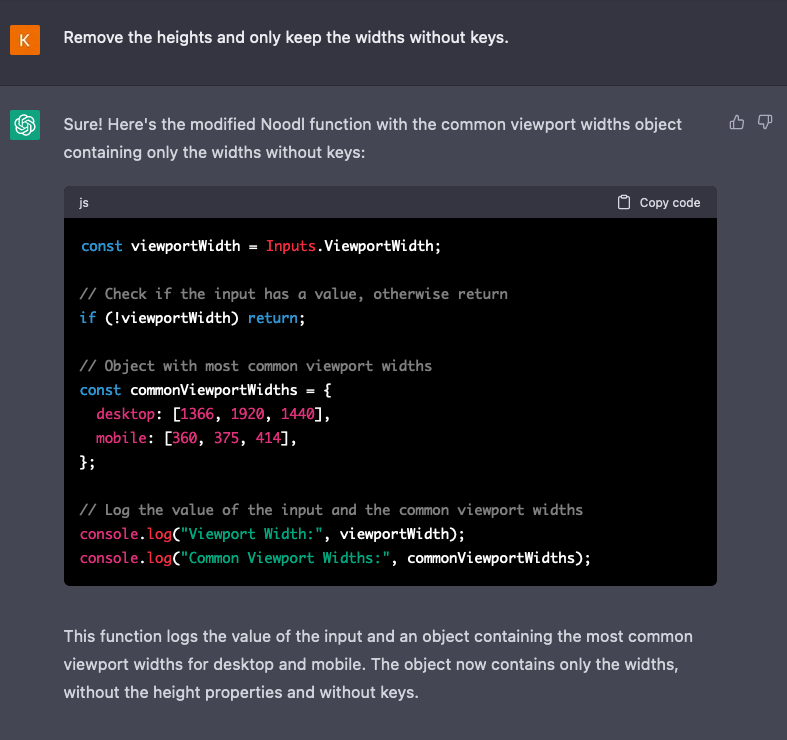Click the green ChatGPT logo avatar

(x=25, y=125)
